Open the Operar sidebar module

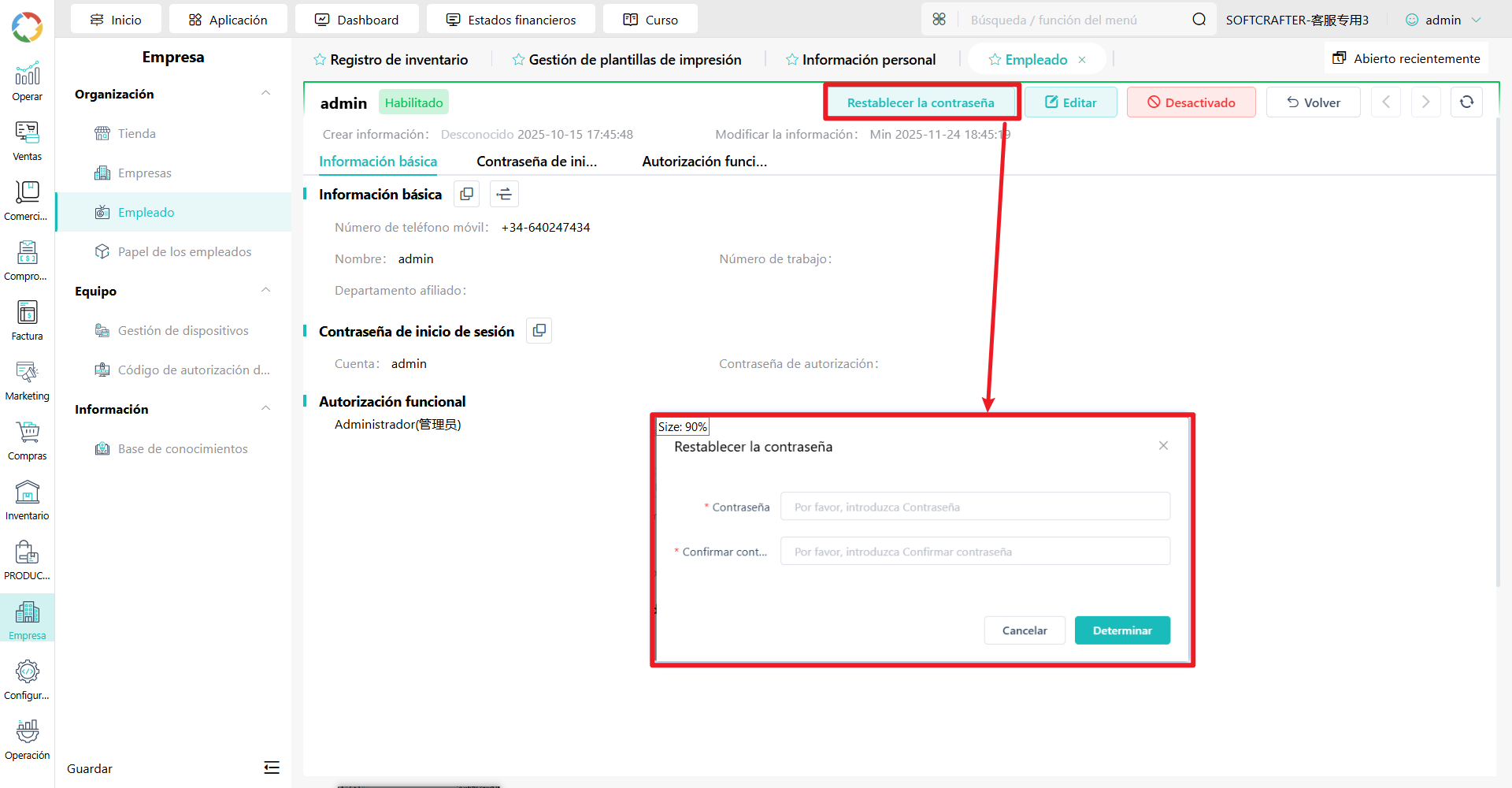click(x=28, y=82)
